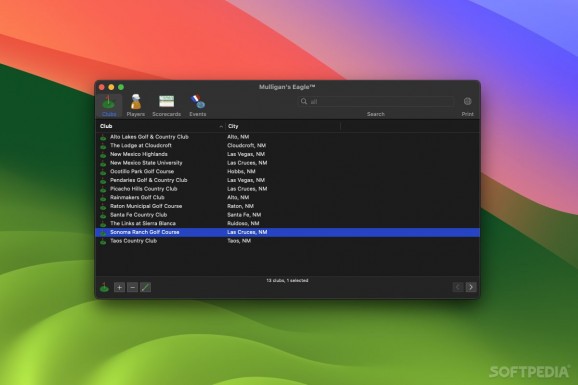The height and width of the screenshot is (385, 578).
Task: Select Rainmakers Golf Club row
Action: click(288, 198)
